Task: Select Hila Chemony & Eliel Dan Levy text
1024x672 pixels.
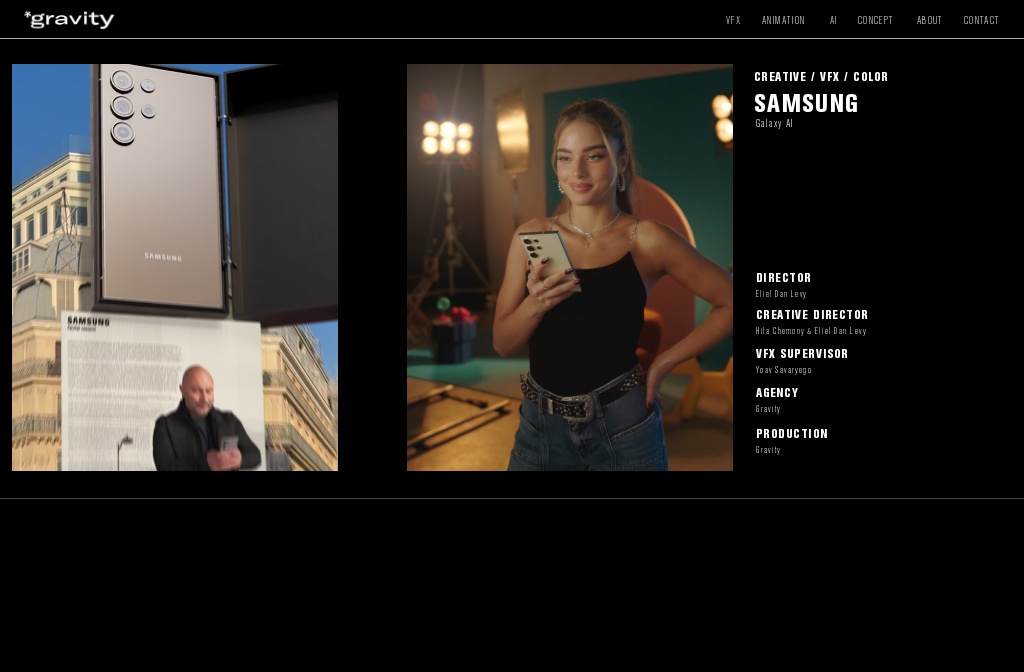Action: tap(810, 331)
